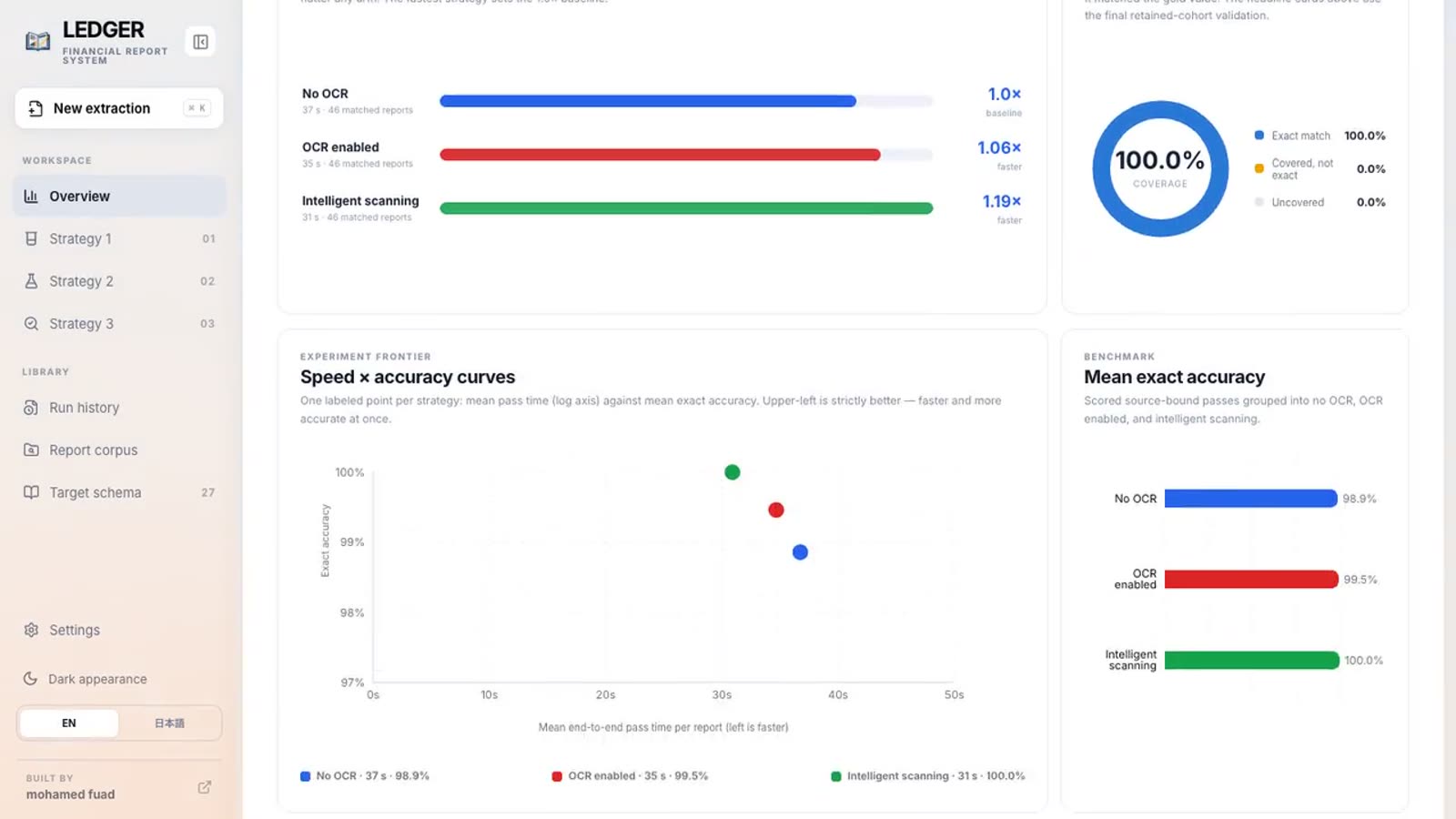The height and width of the screenshot is (819, 1456).
Task: Toggle Dark appearance
Action: (119, 679)
